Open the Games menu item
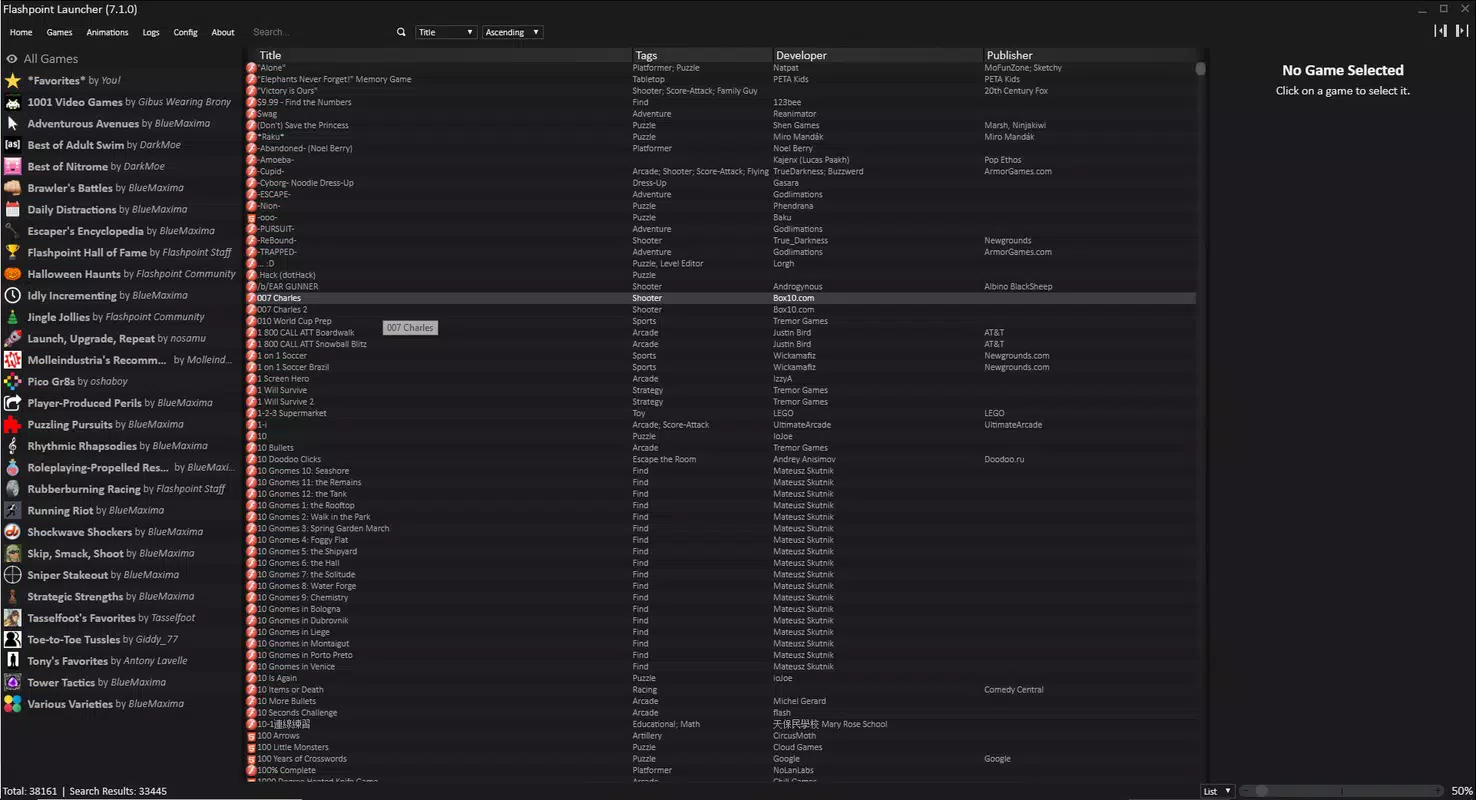 (59, 32)
